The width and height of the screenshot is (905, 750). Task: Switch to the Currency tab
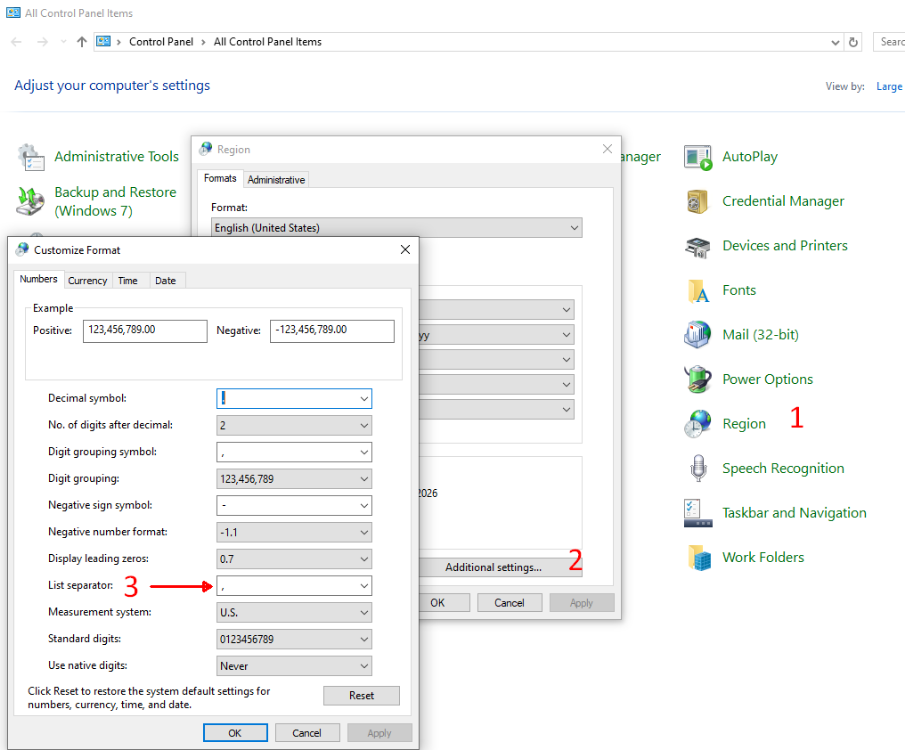pyautogui.click(x=88, y=281)
